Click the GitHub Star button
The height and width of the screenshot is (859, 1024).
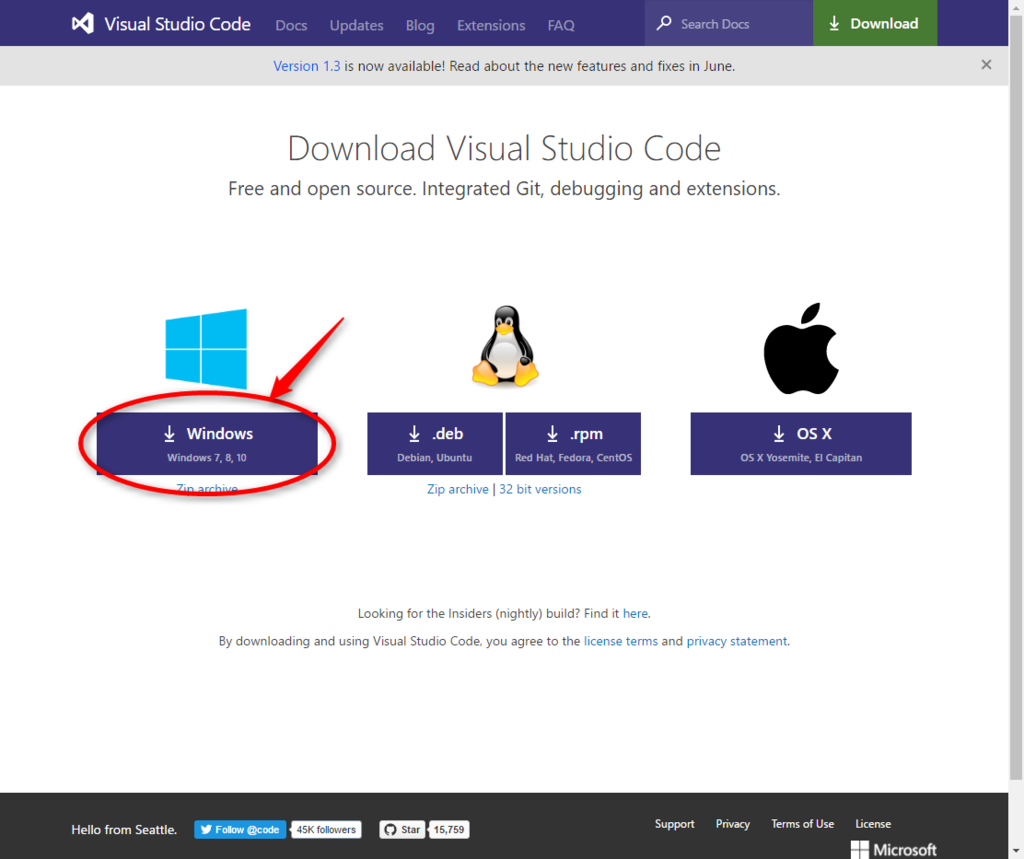402,830
